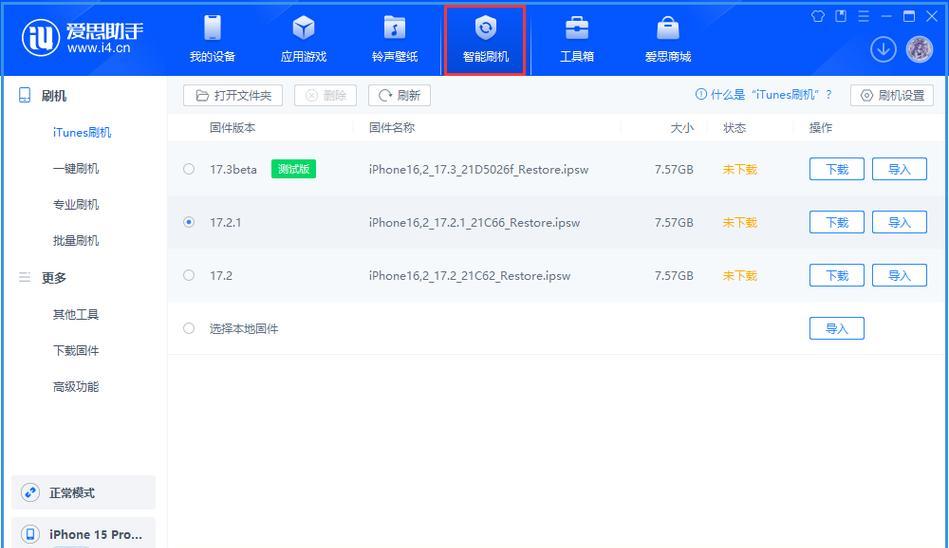Click the 刷机 sidebar header icon
Viewport: 949px width, 548px height.
(x=25, y=95)
